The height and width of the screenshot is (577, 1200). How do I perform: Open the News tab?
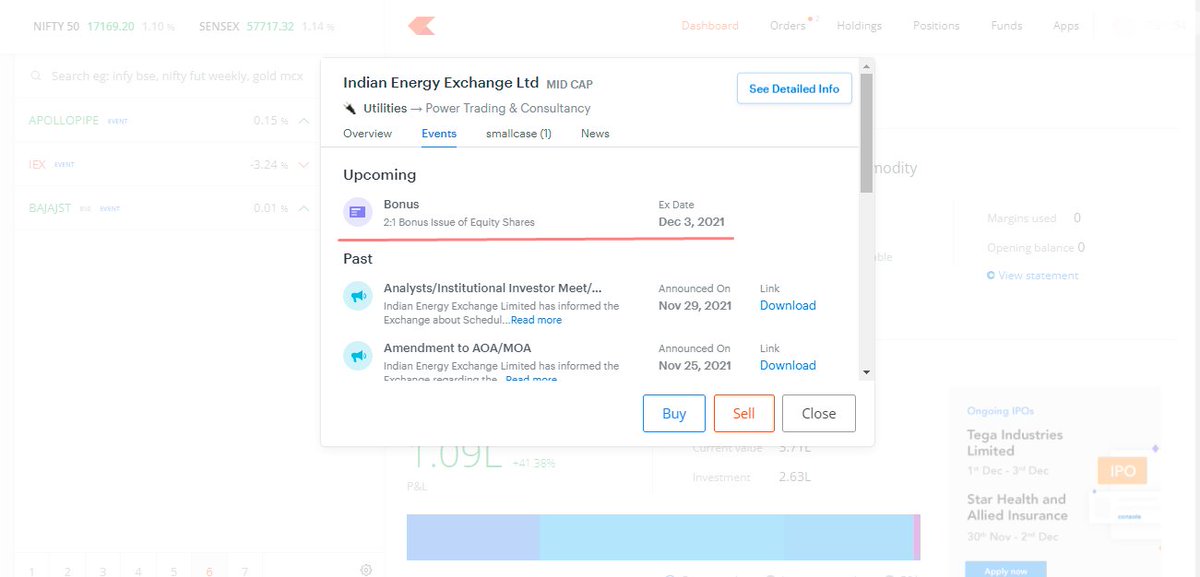tap(595, 133)
